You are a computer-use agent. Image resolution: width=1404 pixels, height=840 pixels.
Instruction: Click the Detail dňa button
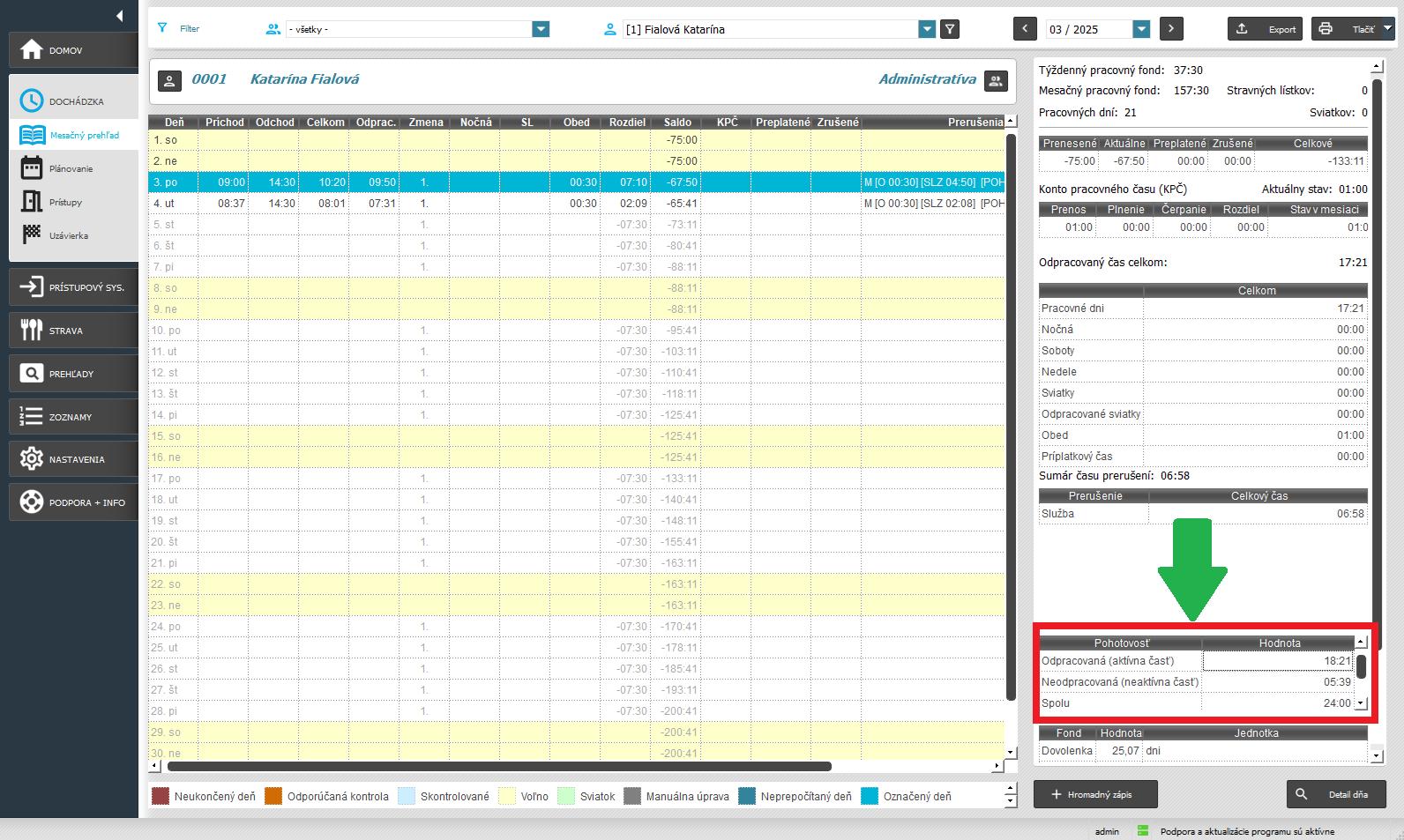(x=1335, y=794)
